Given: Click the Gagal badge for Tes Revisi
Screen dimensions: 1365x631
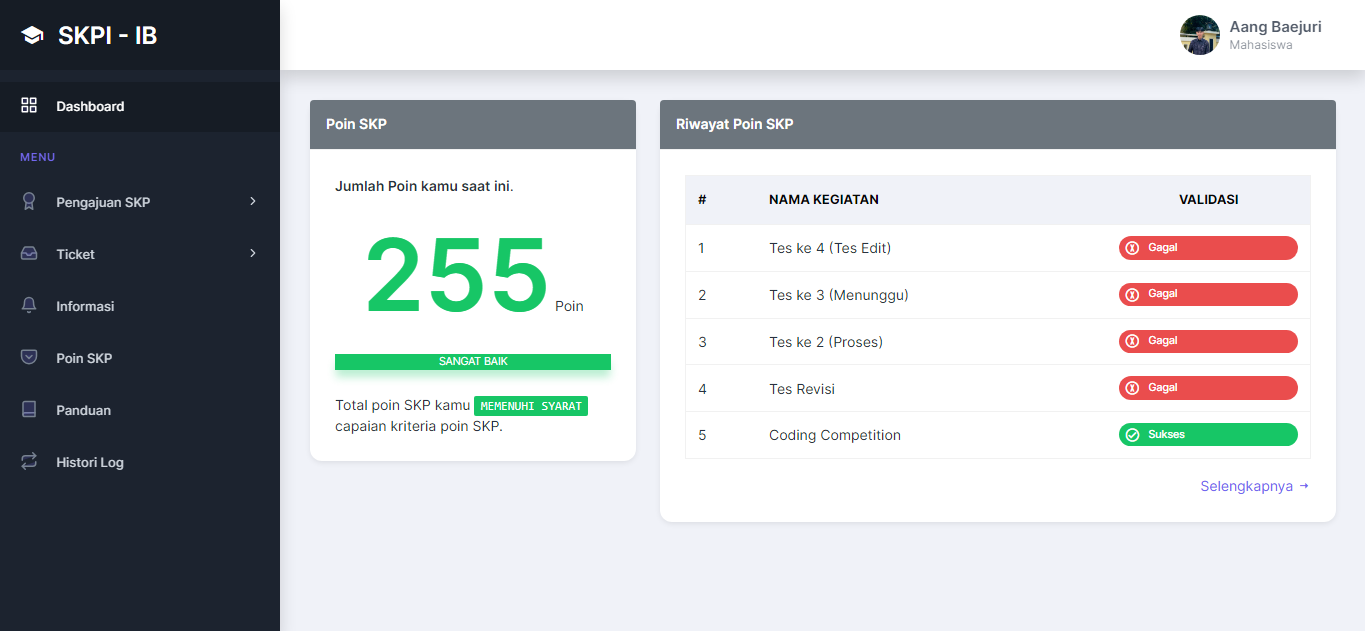Looking at the screenshot, I should [1207, 388].
